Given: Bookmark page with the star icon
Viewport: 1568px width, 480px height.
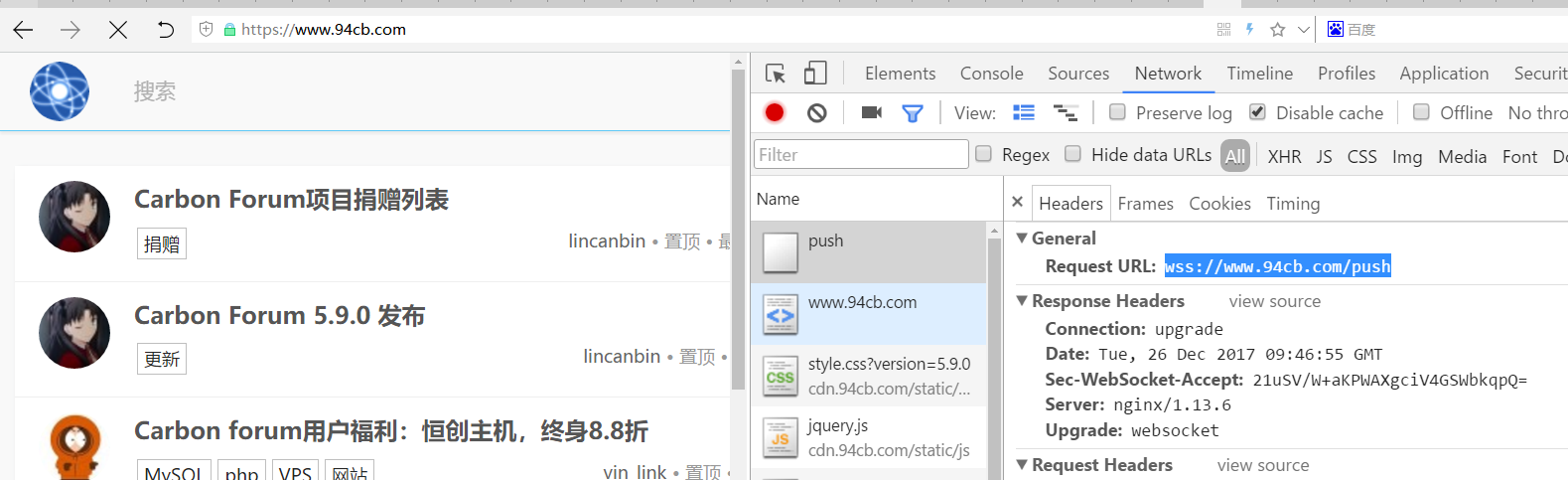Looking at the screenshot, I should 1278,30.
